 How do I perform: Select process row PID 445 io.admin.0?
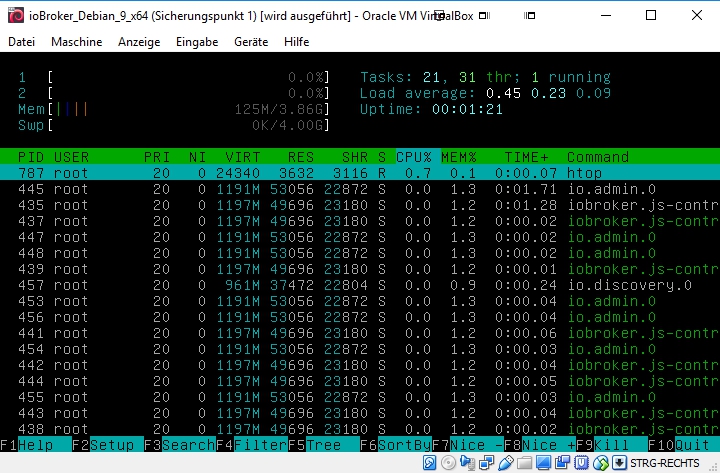point(360,189)
